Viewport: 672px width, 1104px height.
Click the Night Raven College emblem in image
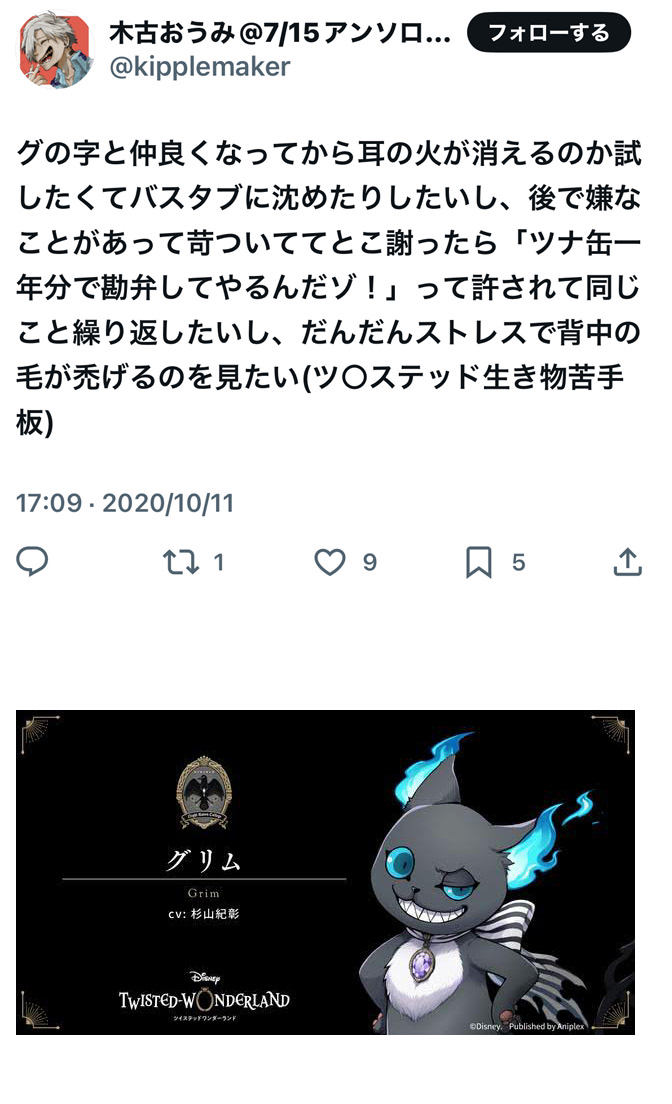tap(204, 792)
